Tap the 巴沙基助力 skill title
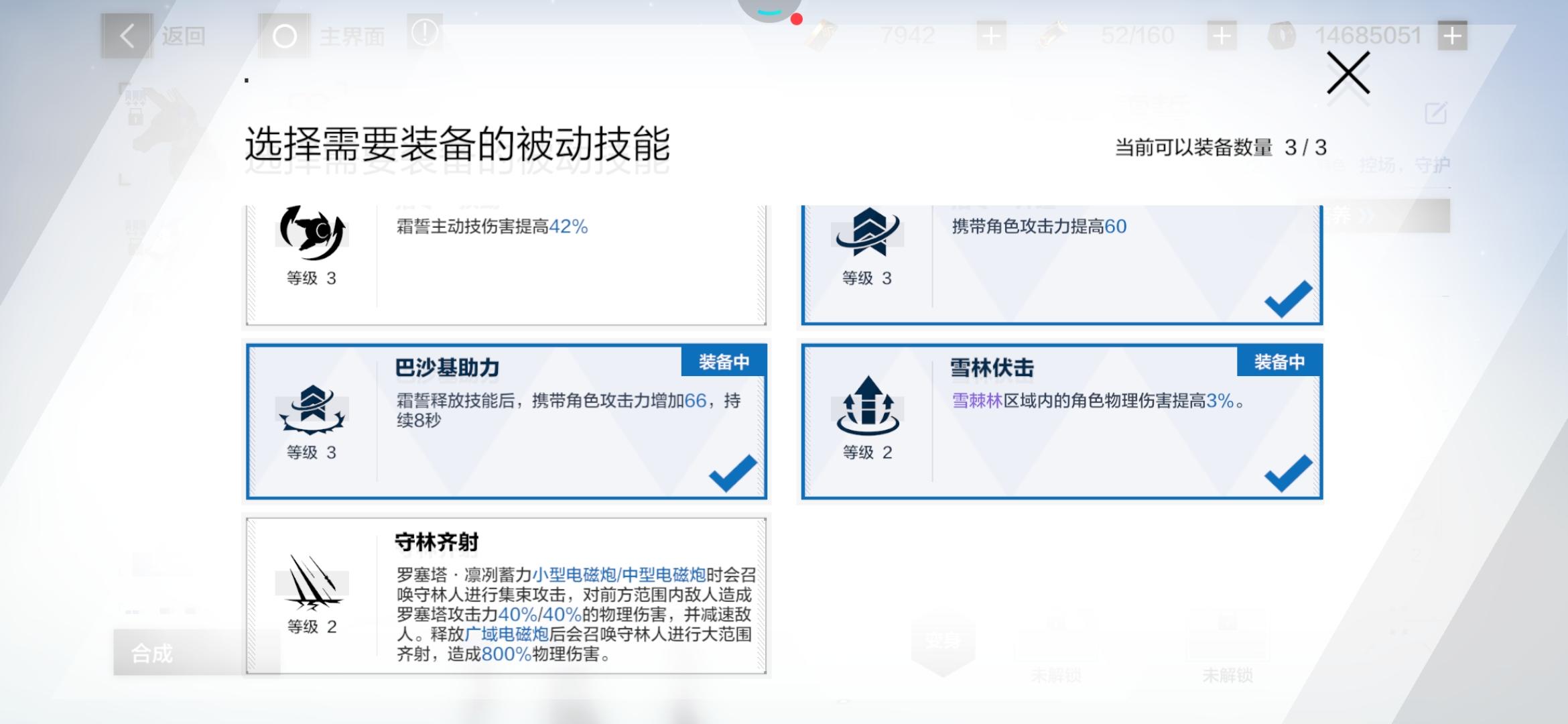This screenshot has width=1568, height=724. (x=448, y=367)
